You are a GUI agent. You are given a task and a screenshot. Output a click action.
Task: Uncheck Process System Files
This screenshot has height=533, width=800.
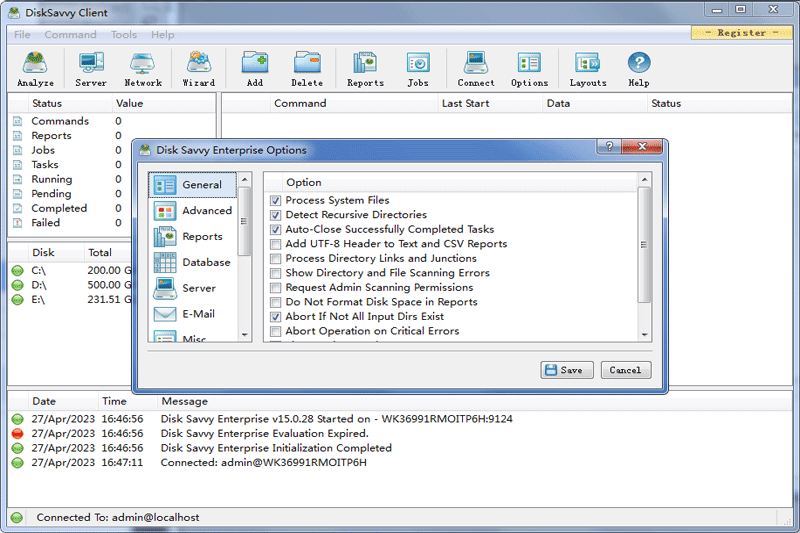tap(276, 200)
